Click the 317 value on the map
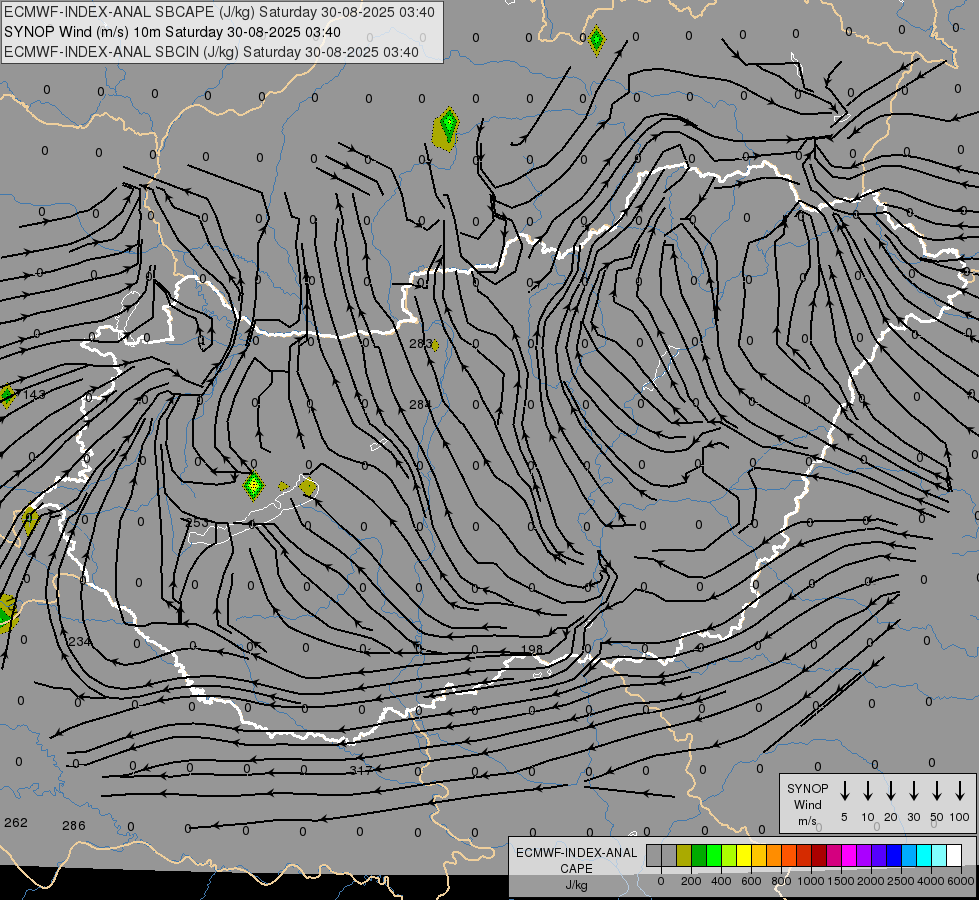 click(x=361, y=770)
